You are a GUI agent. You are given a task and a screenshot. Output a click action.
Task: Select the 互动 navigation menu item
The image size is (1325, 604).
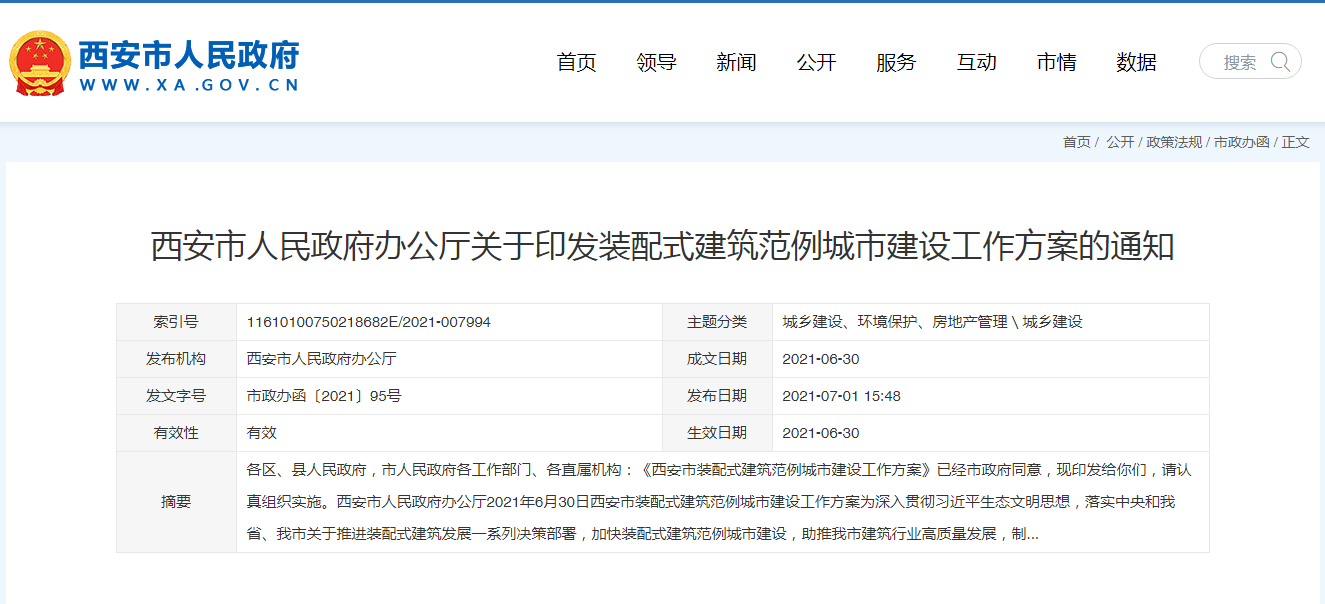click(976, 62)
